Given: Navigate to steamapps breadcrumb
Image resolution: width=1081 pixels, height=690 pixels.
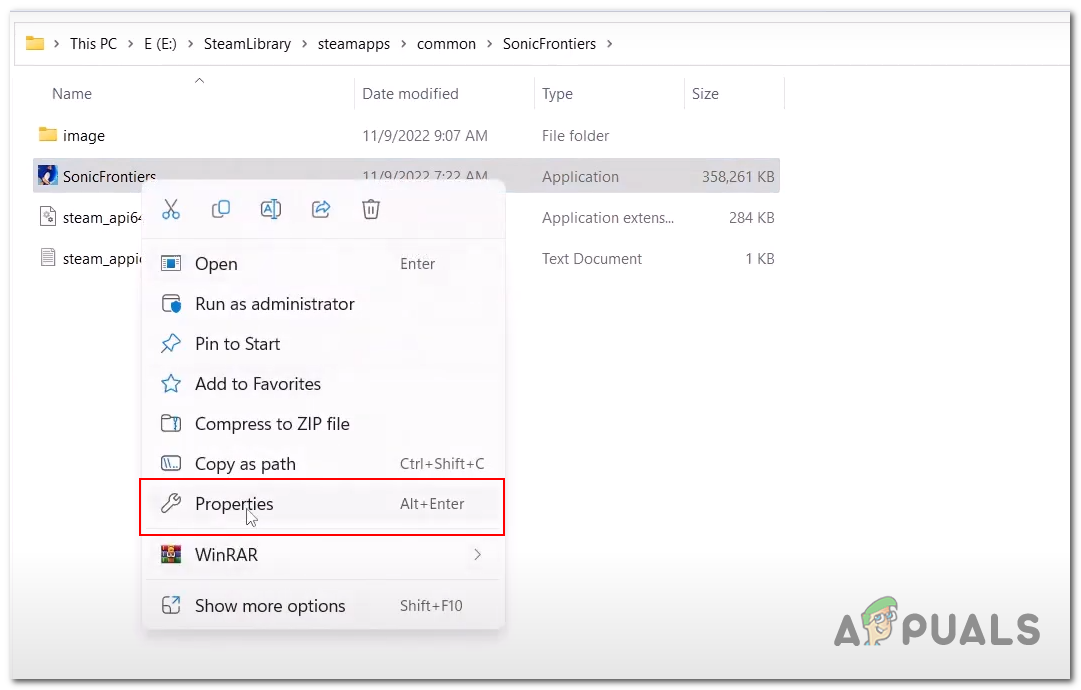Looking at the screenshot, I should [x=354, y=44].
